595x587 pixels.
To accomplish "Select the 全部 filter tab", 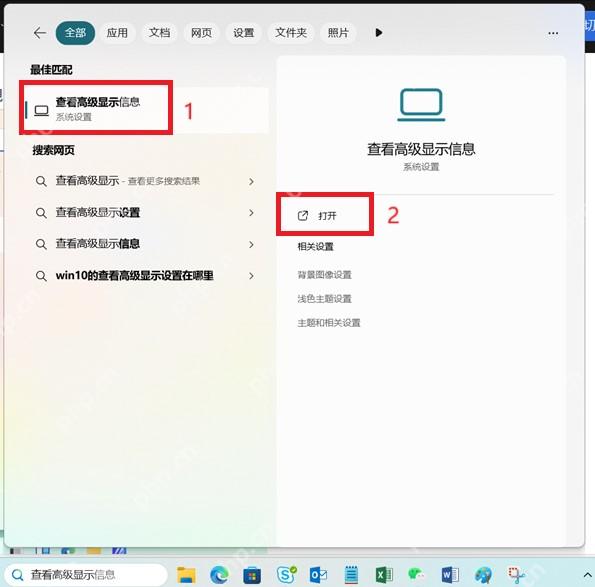I will pyautogui.click(x=75, y=33).
